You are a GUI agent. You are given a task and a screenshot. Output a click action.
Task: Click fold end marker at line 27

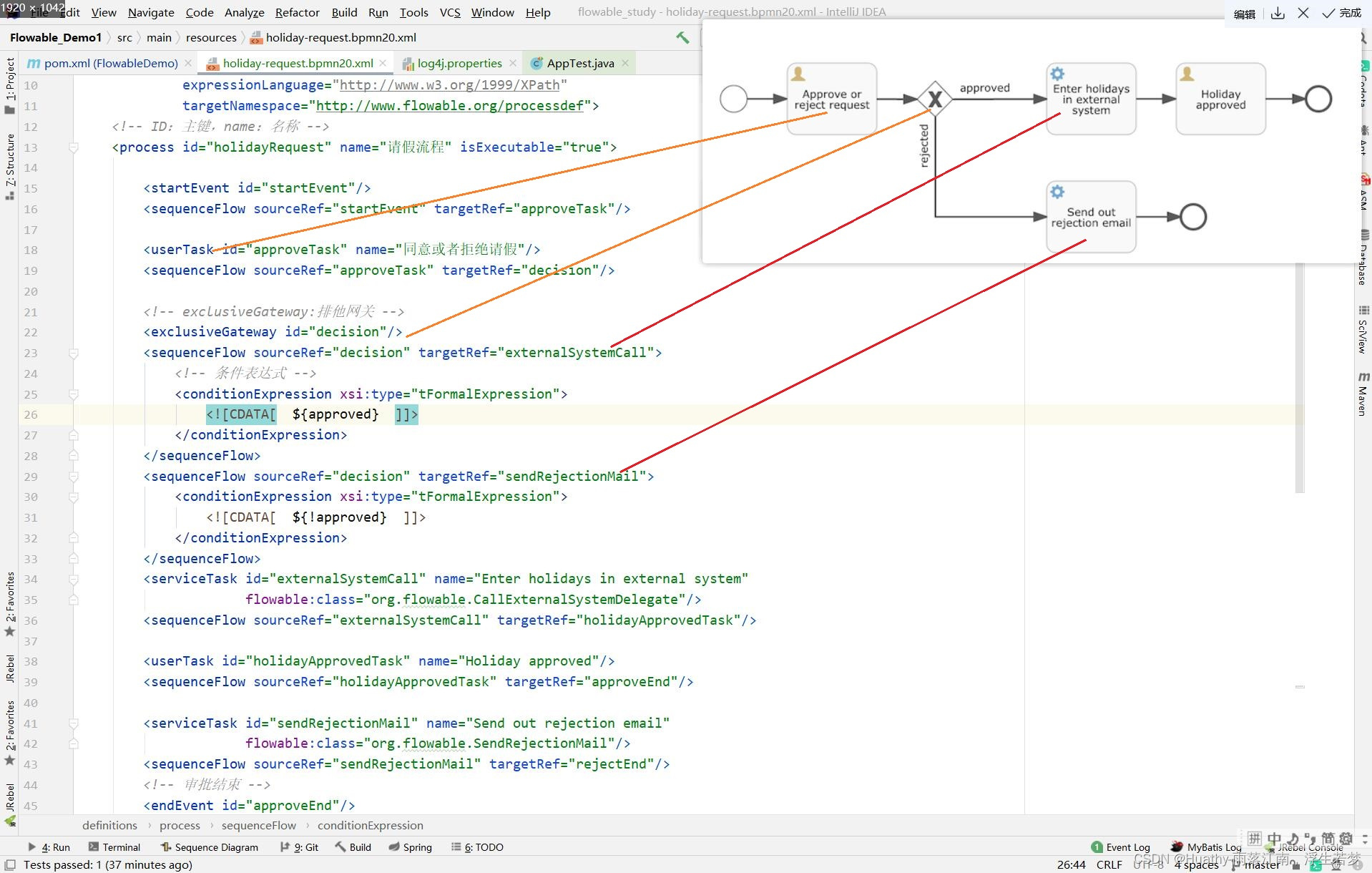[73, 435]
